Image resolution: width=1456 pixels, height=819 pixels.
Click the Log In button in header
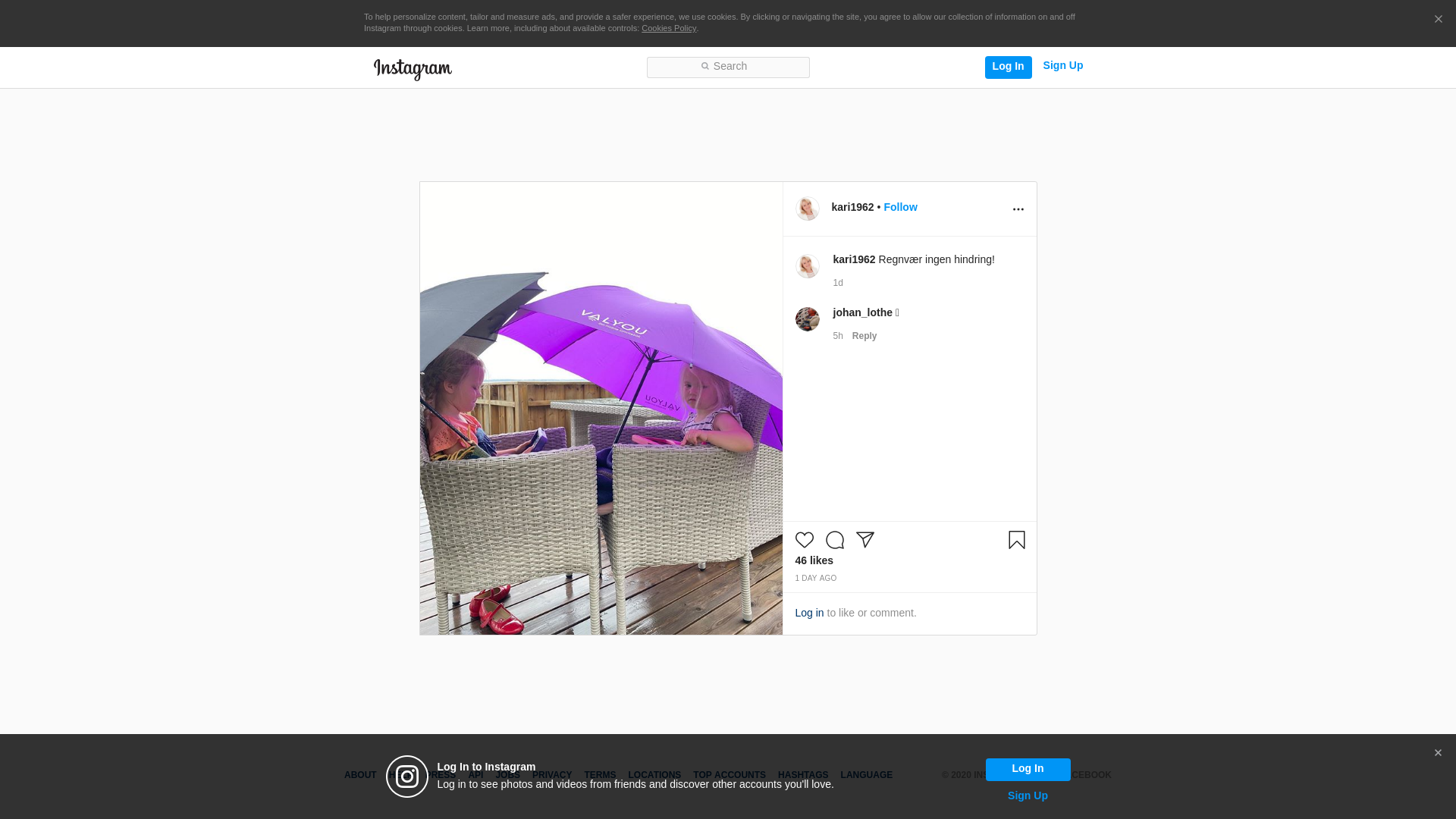point(1008,67)
